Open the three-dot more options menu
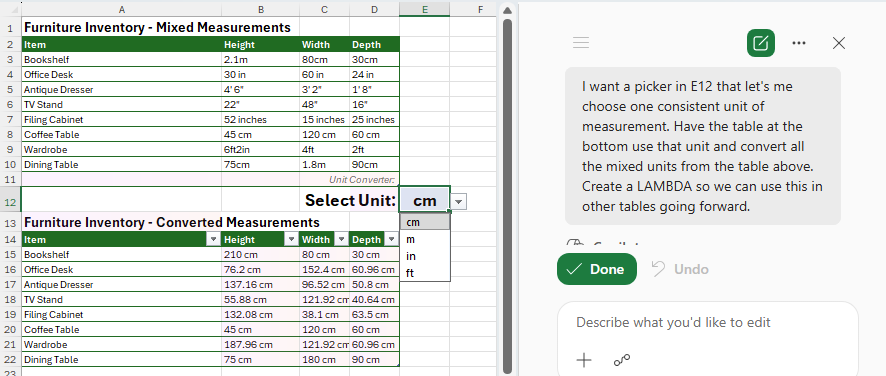The width and height of the screenshot is (886, 376). pyautogui.click(x=799, y=43)
